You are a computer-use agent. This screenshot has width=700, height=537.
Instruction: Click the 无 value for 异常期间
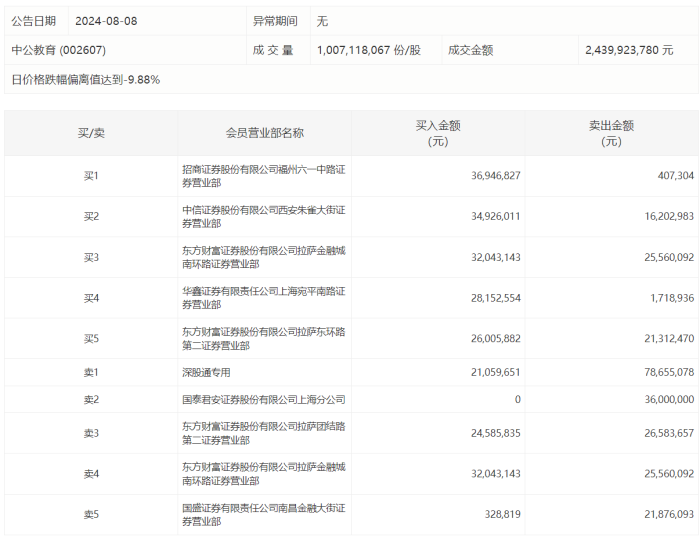point(322,21)
